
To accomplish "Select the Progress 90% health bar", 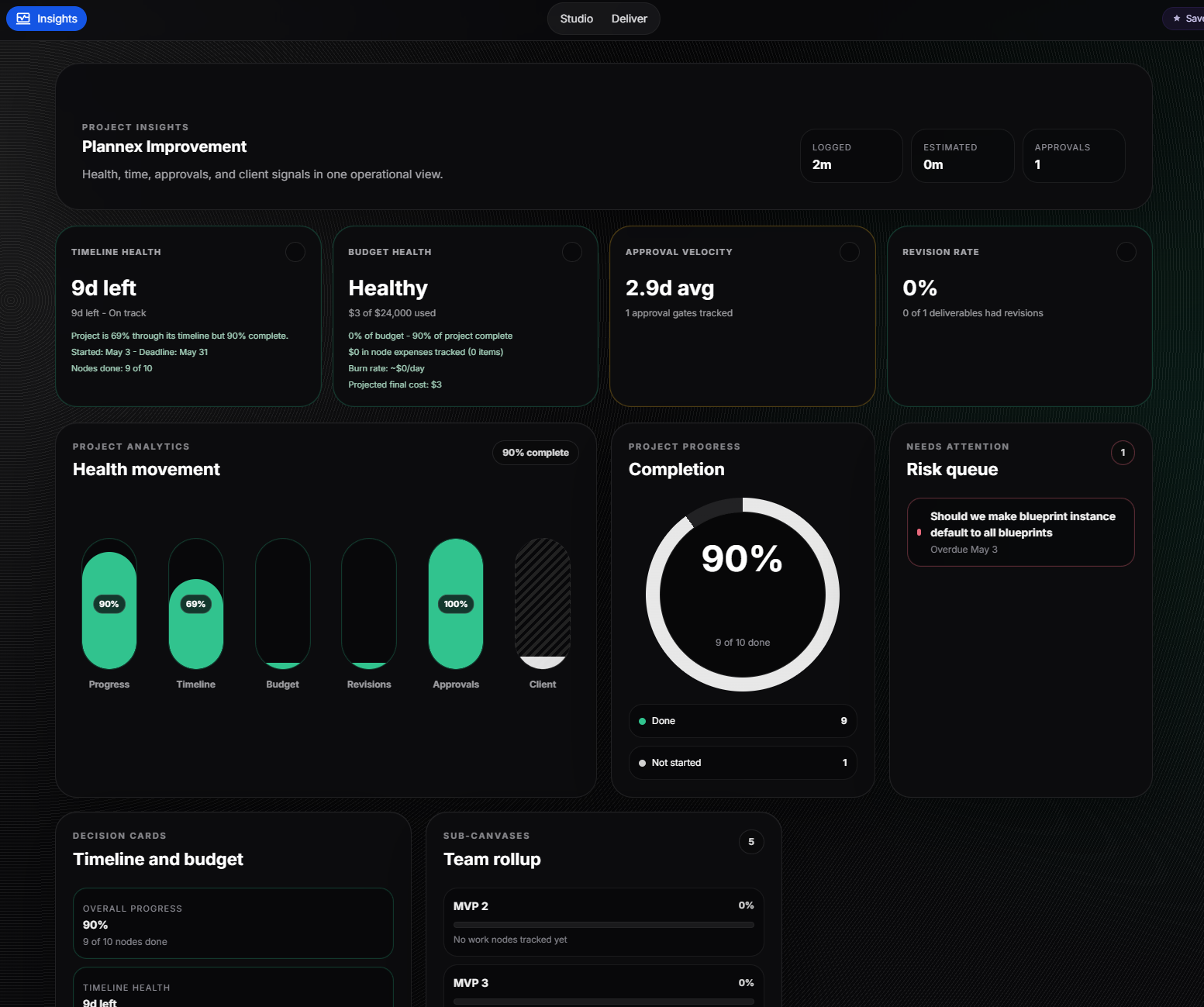I will coord(109,604).
